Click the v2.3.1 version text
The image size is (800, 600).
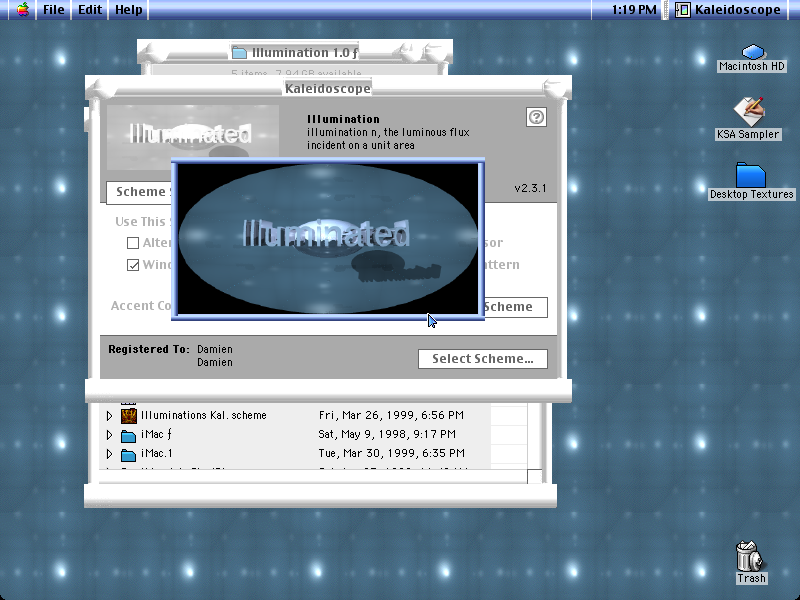tap(530, 188)
